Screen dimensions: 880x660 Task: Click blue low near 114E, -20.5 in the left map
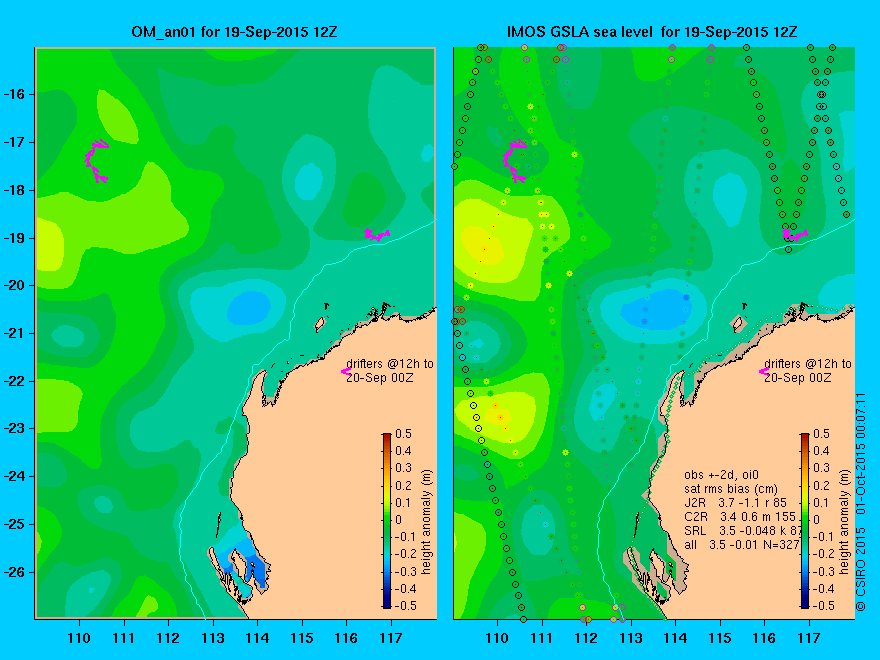click(249, 308)
